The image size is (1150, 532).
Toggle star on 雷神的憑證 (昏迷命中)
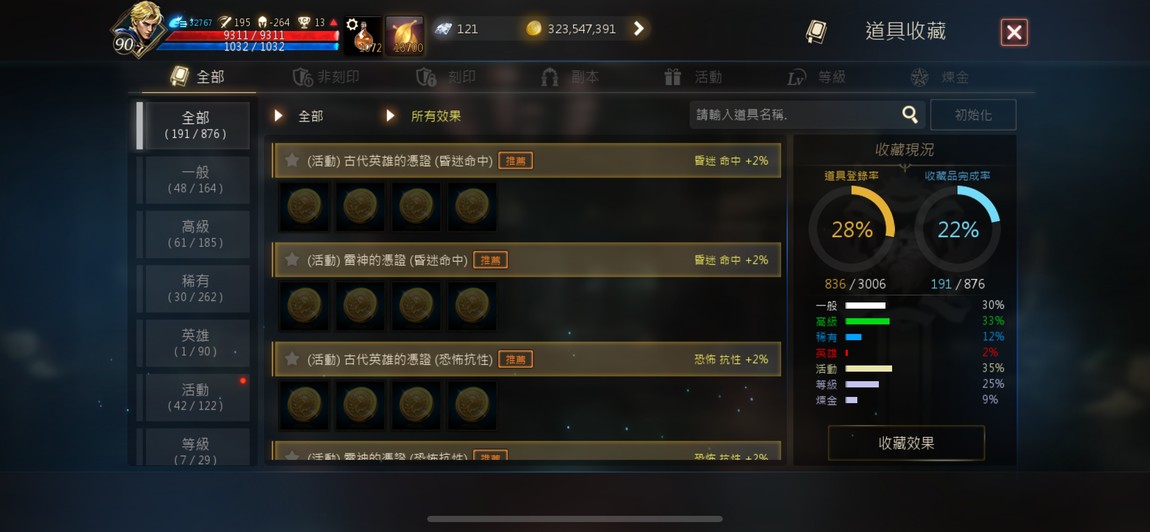pos(292,259)
